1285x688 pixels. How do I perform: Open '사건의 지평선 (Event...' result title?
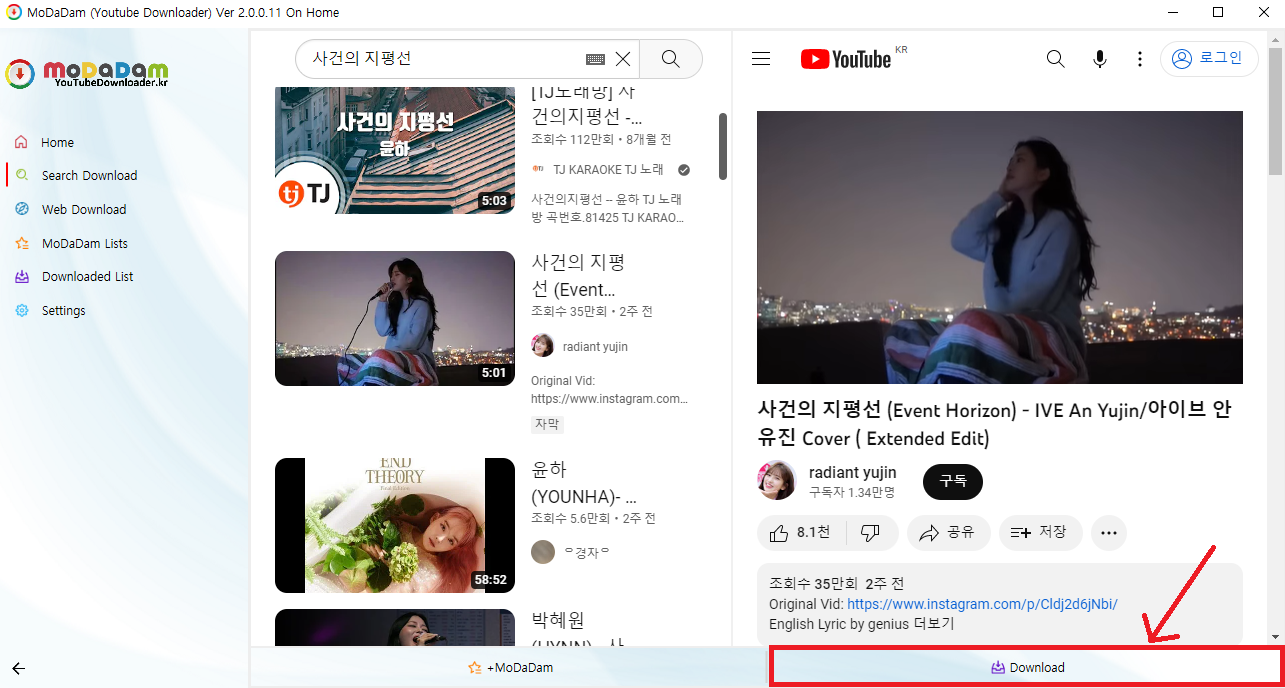578,276
